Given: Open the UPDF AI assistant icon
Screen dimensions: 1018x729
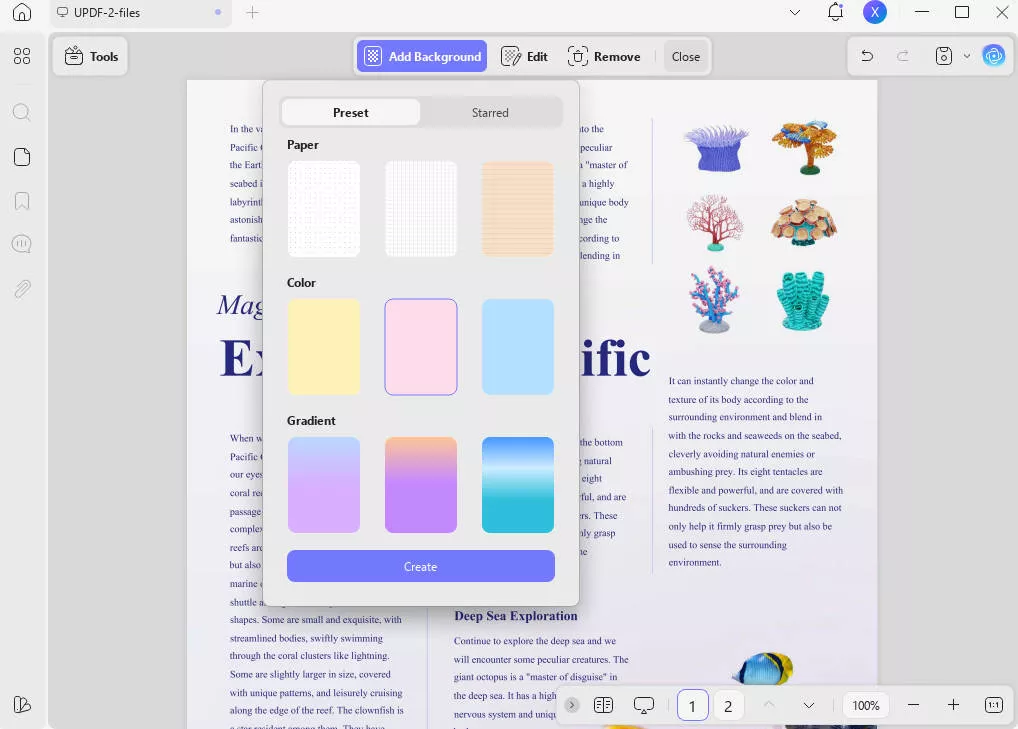Looking at the screenshot, I should point(993,57).
